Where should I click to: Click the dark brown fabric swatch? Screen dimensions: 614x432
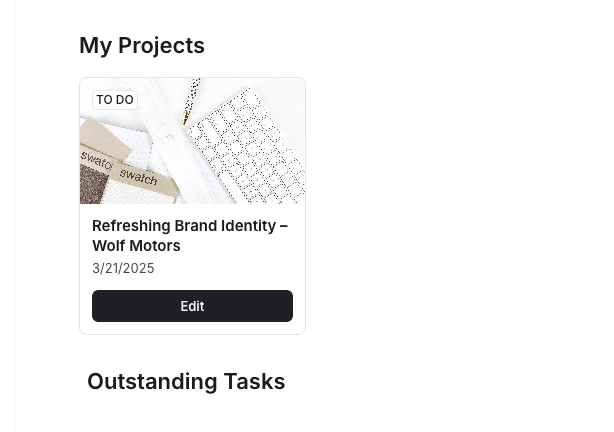(x=93, y=184)
